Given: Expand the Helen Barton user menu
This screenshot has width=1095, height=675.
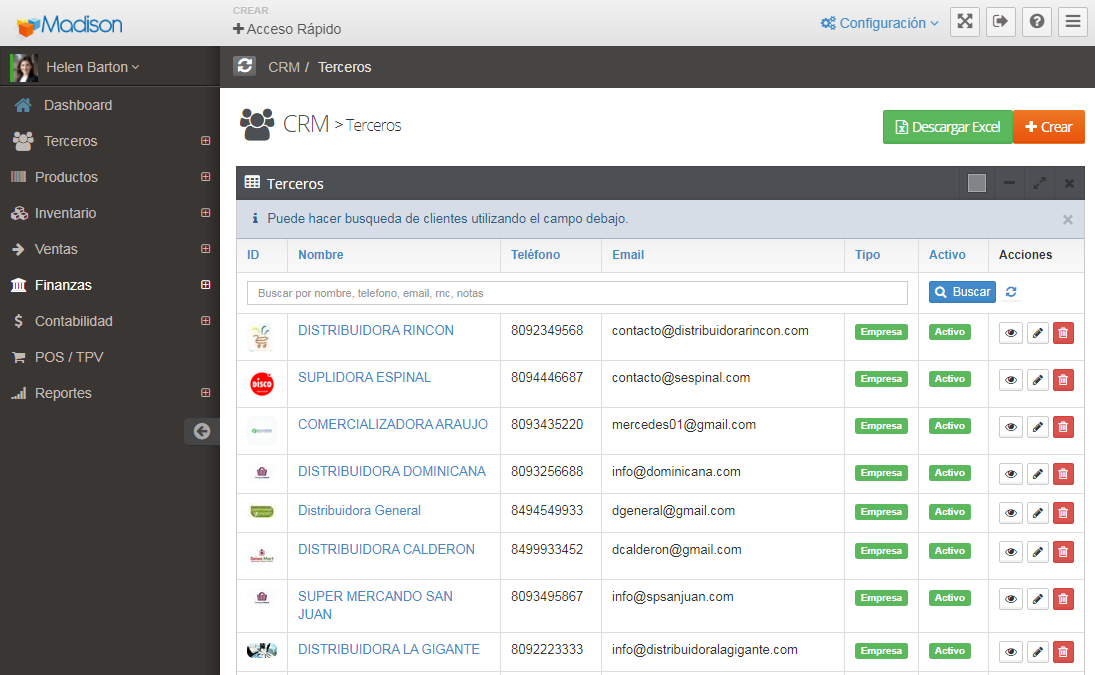Looking at the screenshot, I should (x=92, y=67).
